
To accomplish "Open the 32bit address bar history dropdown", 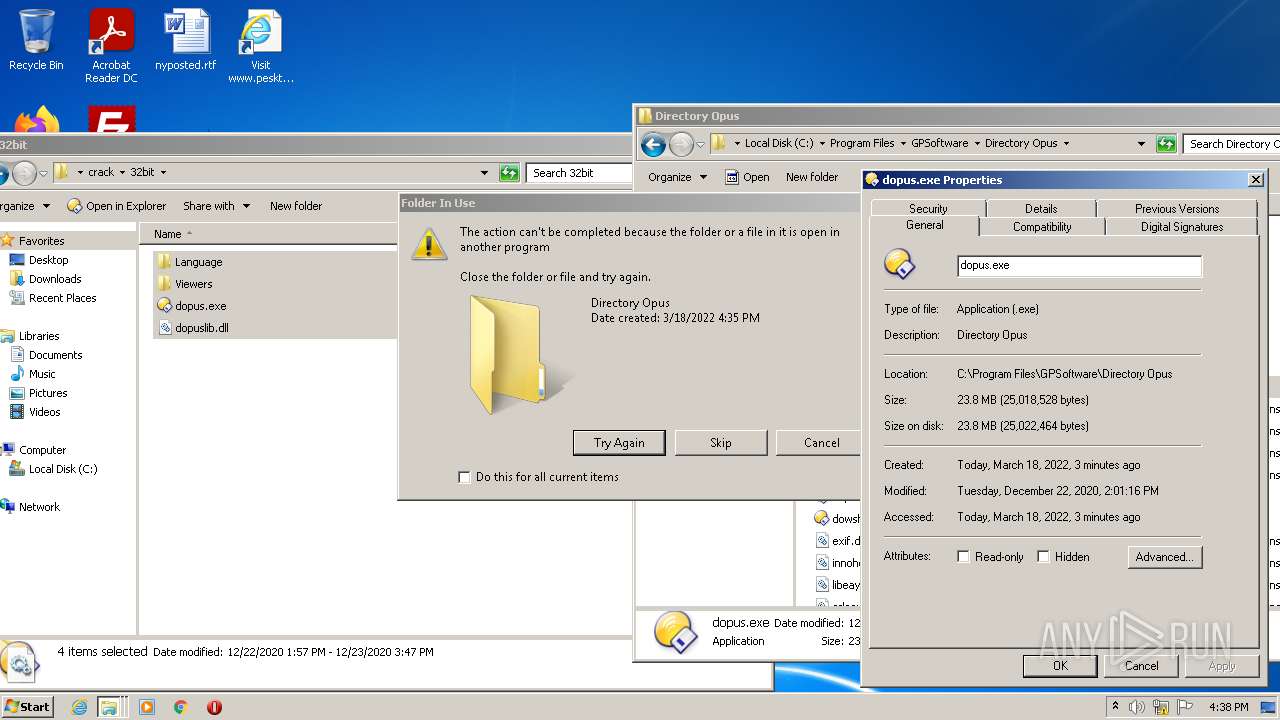I will coord(485,173).
